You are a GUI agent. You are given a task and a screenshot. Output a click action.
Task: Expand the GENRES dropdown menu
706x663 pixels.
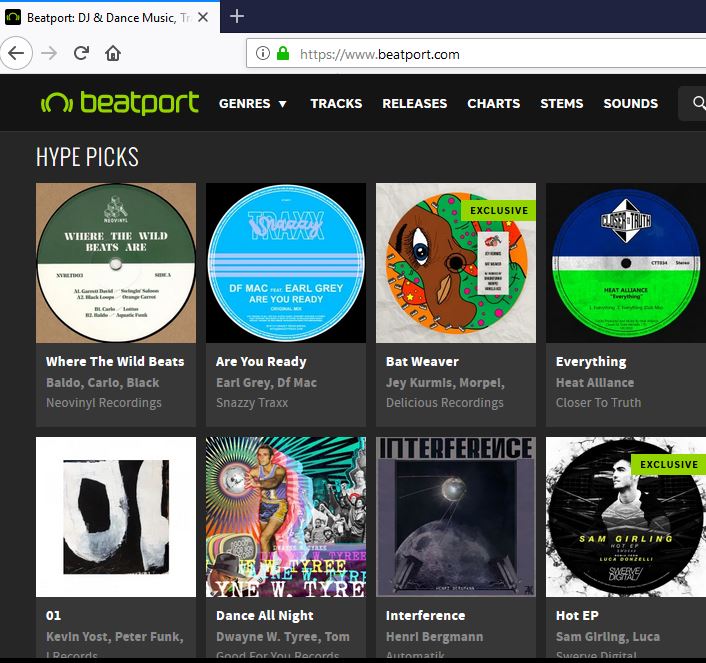click(x=253, y=104)
